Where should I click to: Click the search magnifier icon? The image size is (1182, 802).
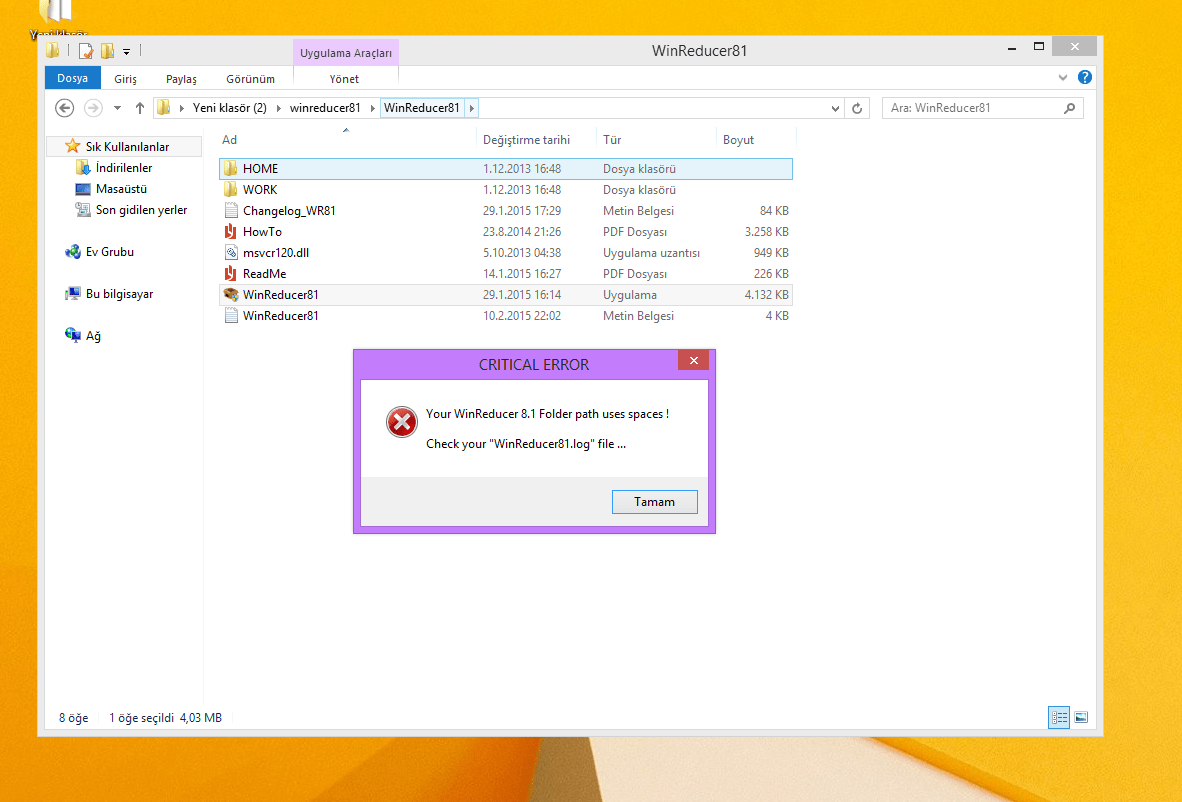click(x=1070, y=109)
